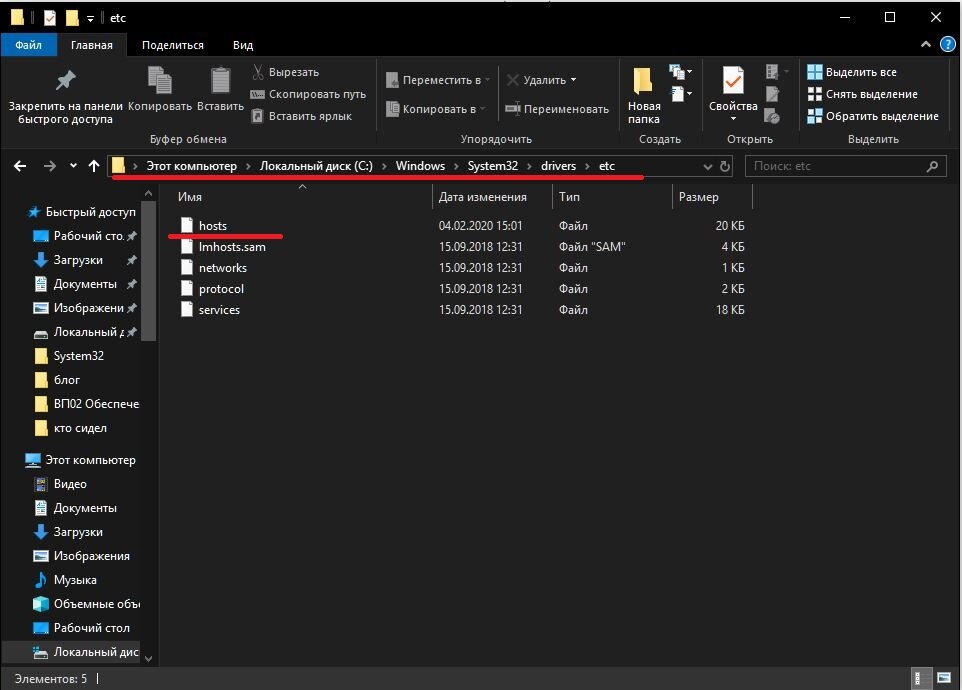The image size is (962, 690).
Task: Click the Копировать ribbon icon
Action: tap(160, 89)
